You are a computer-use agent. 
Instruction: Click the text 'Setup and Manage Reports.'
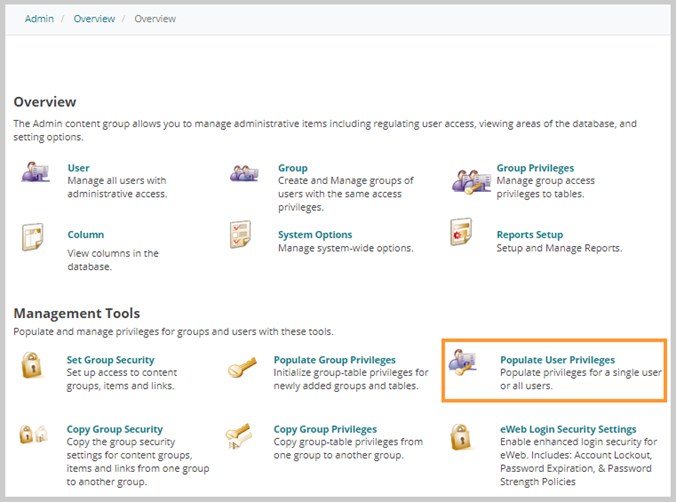click(x=559, y=248)
